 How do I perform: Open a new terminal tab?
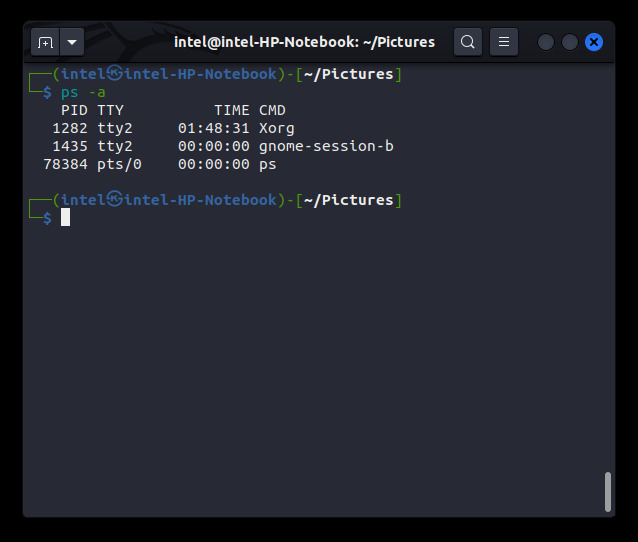(x=45, y=42)
